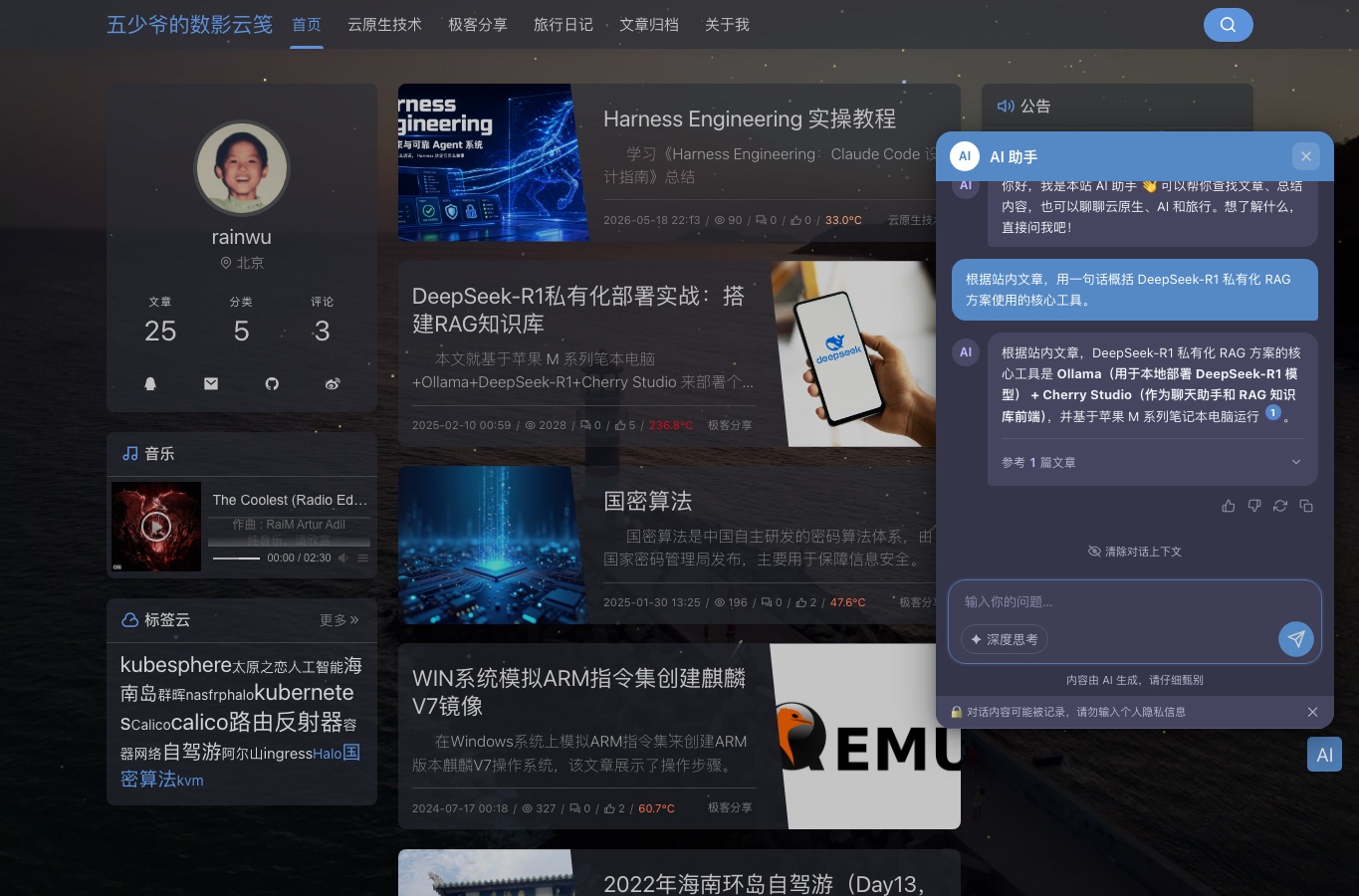The height and width of the screenshot is (896, 1359).
Task: Open the 旅行日记 nav item
Action: coord(564,24)
